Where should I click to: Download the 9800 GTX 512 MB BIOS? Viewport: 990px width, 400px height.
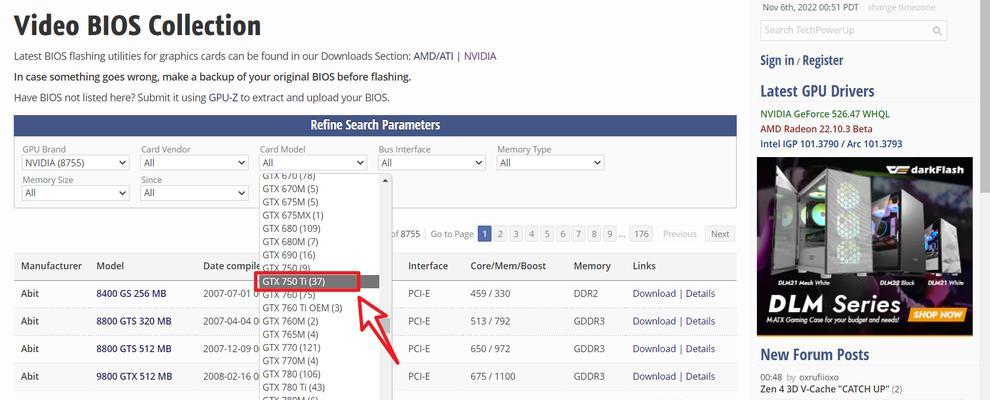tap(654, 377)
